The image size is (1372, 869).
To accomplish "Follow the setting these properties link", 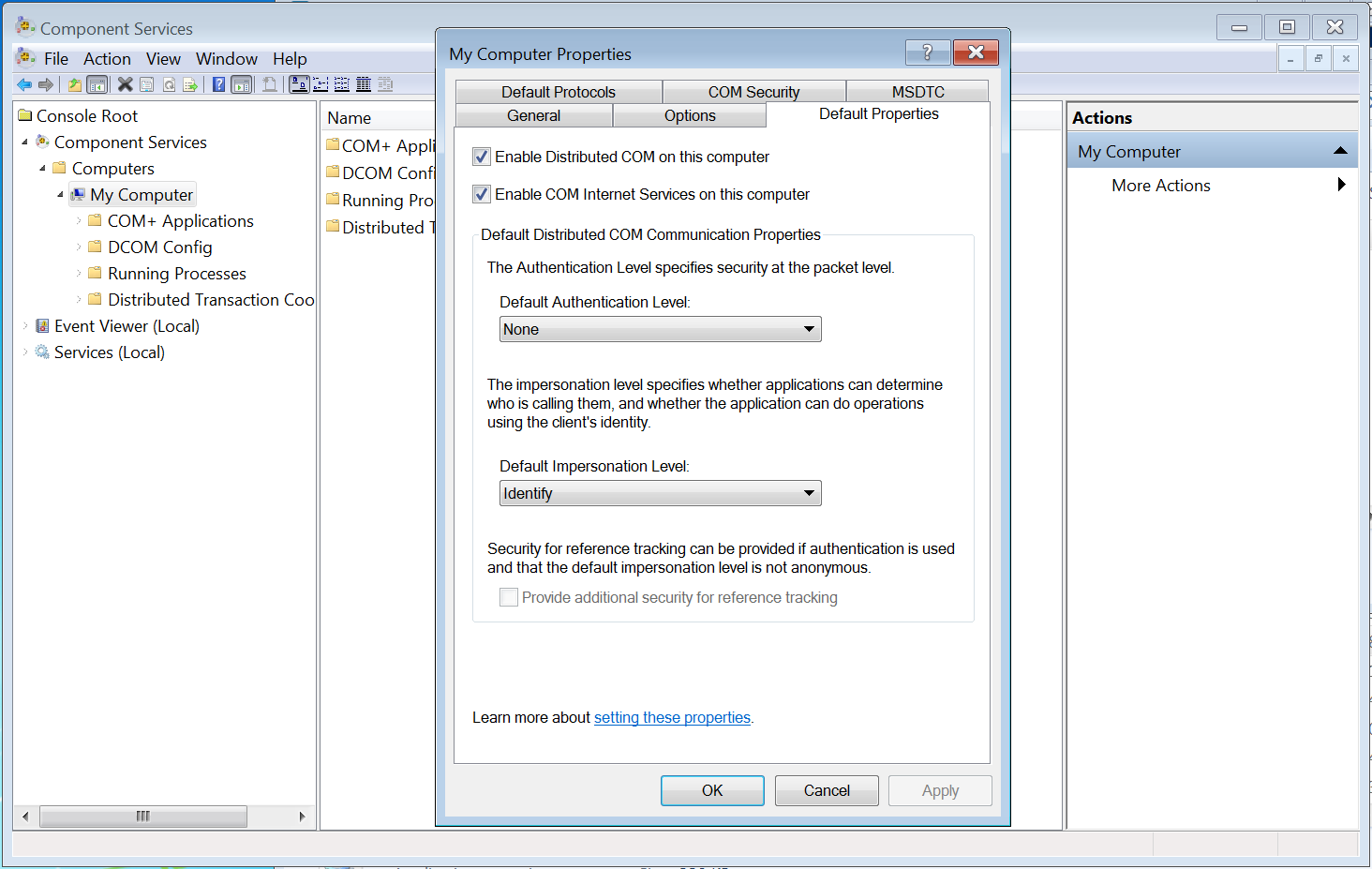I will (x=672, y=717).
